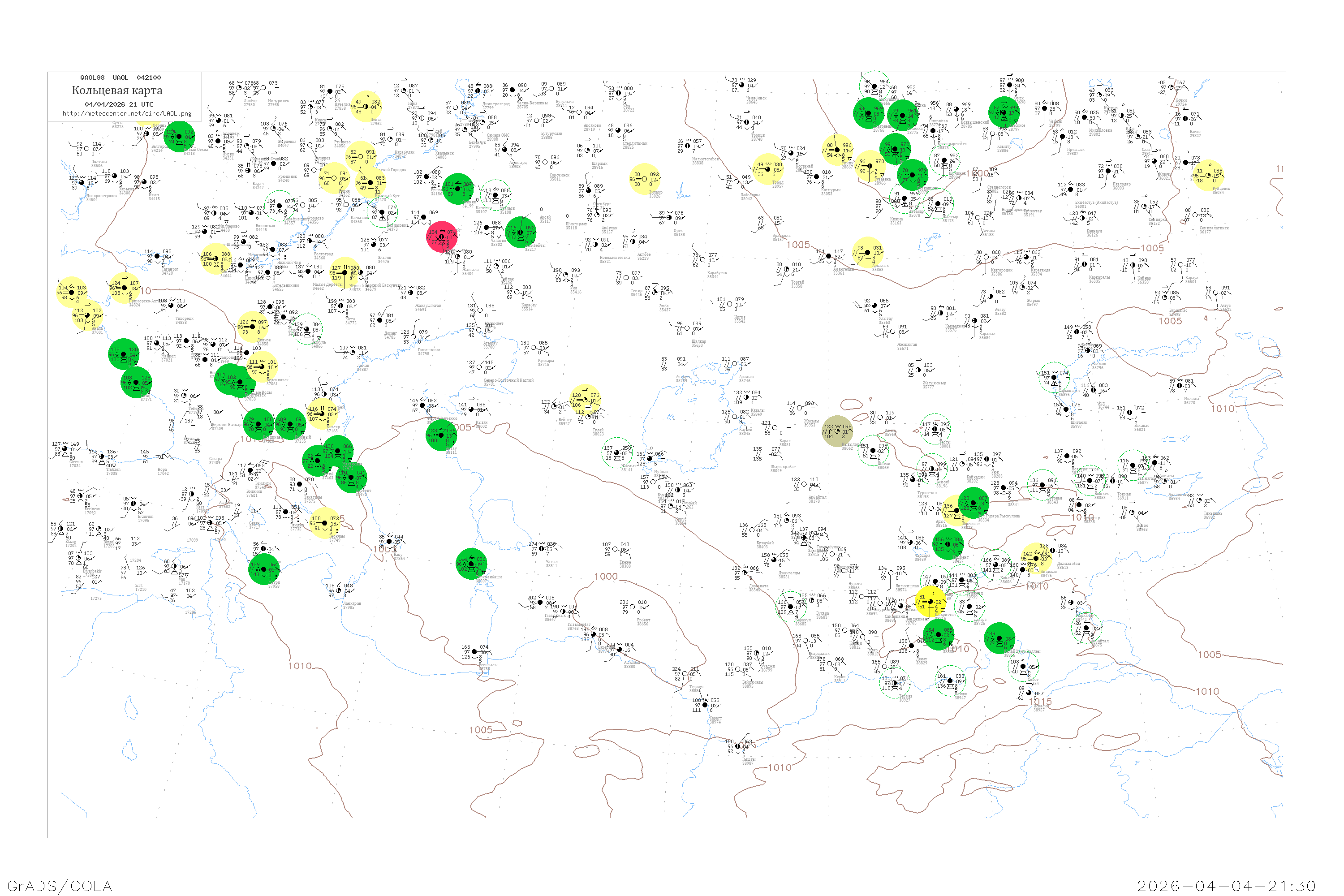The image size is (1344, 896).
Task: Click the GrADS/COLA credit label
Action: (x=60, y=886)
